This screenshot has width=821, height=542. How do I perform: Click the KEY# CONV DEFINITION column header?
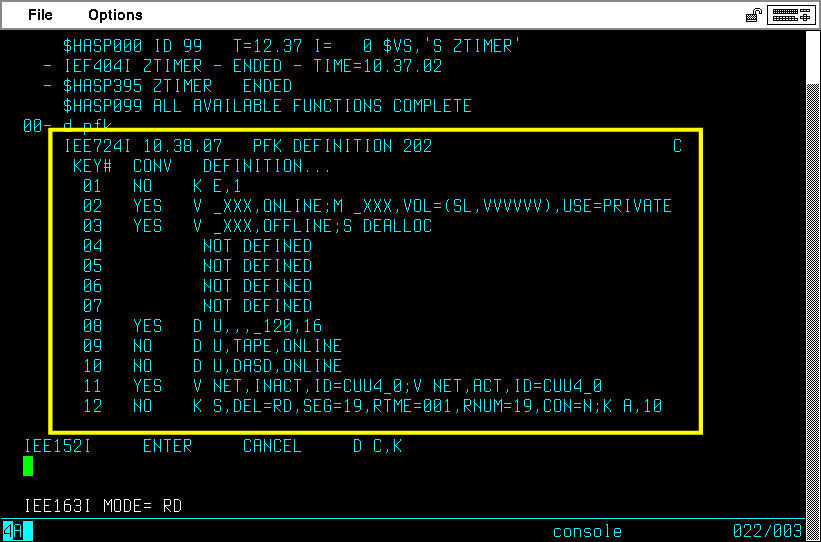[x=202, y=166]
